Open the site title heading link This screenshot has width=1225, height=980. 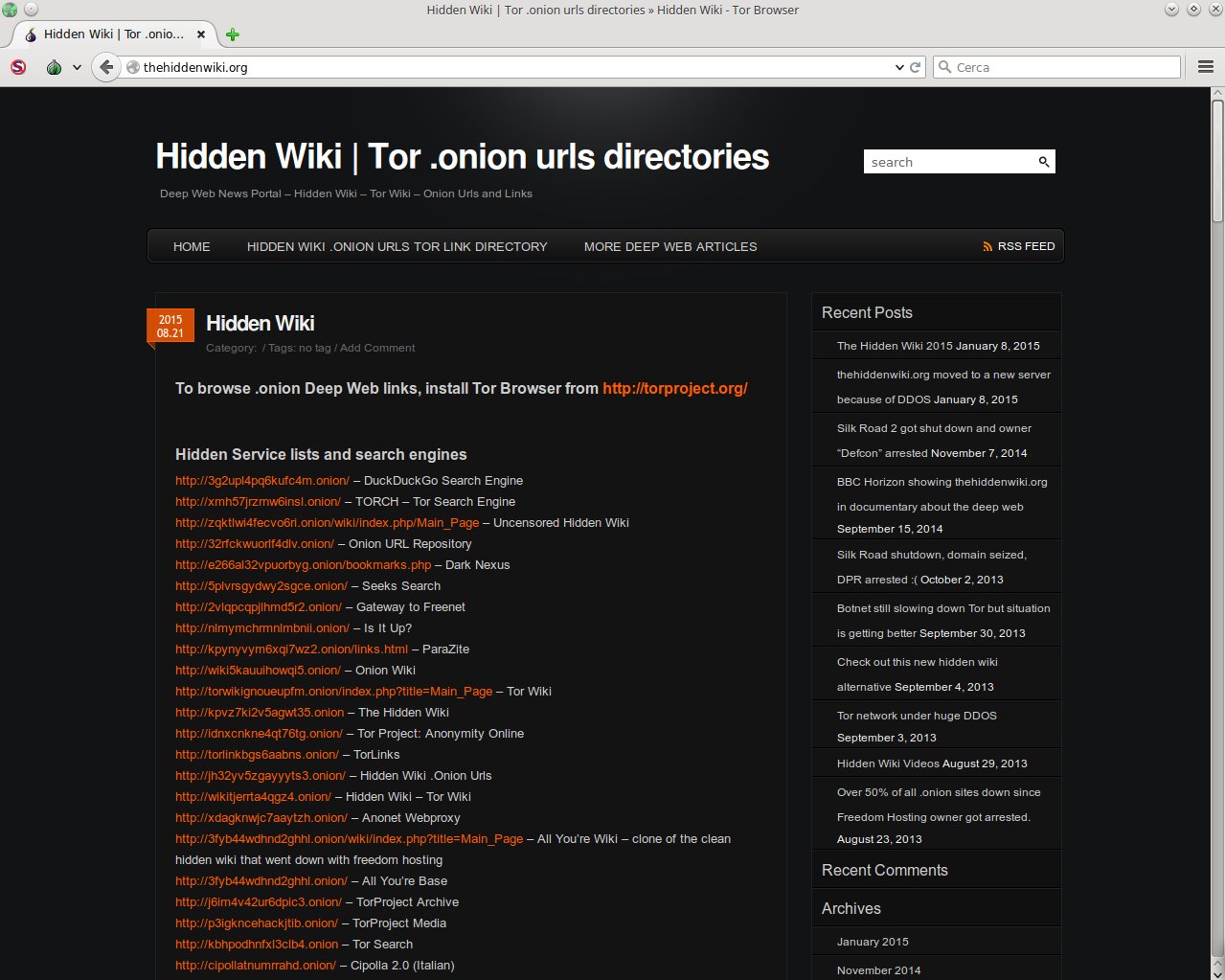(463, 157)
